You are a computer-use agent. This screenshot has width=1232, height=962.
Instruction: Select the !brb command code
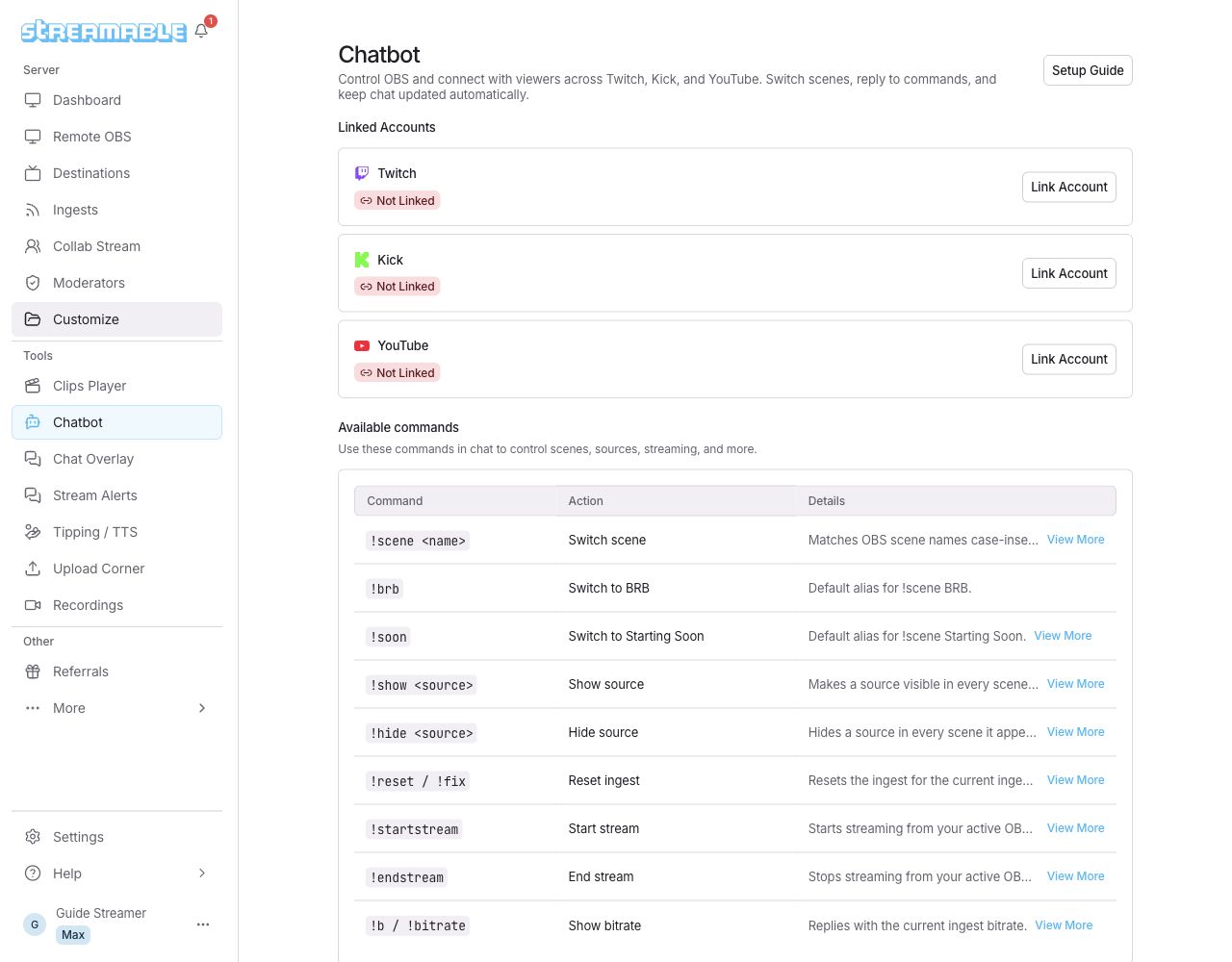coord(385,589)
